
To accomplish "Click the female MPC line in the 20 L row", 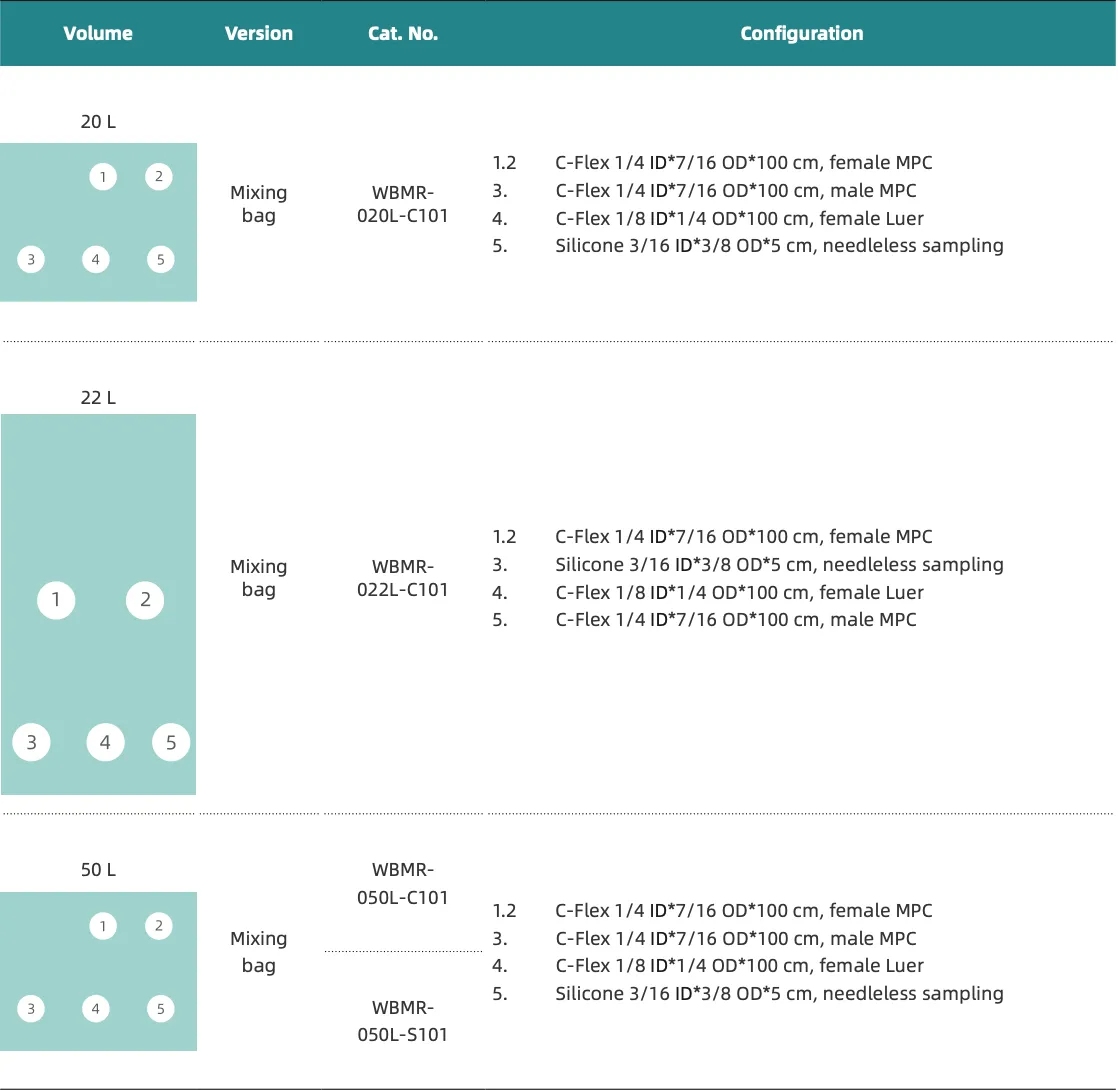I will coord(744,163).
